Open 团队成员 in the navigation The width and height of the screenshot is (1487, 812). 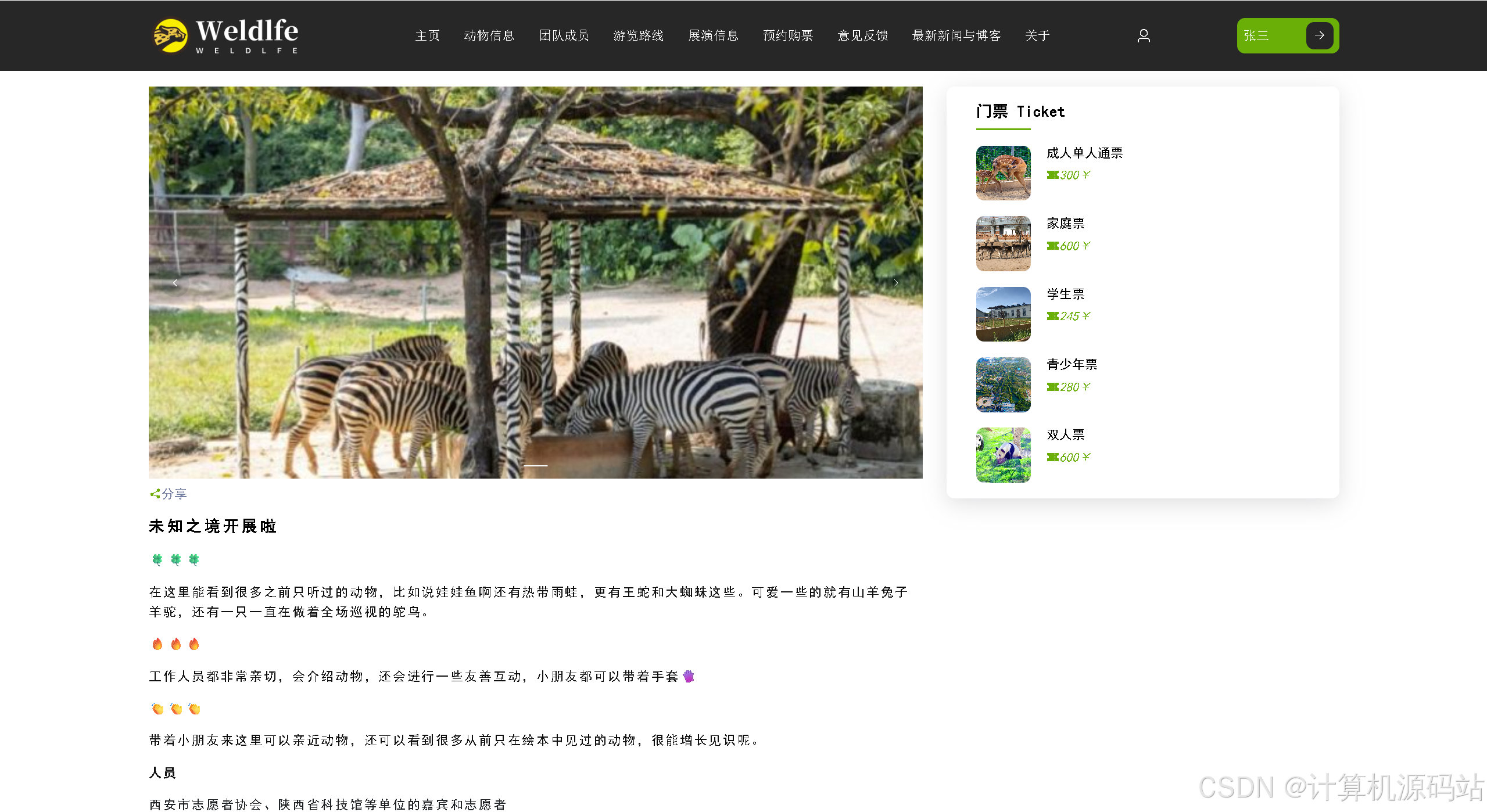(x=564, y=36)
